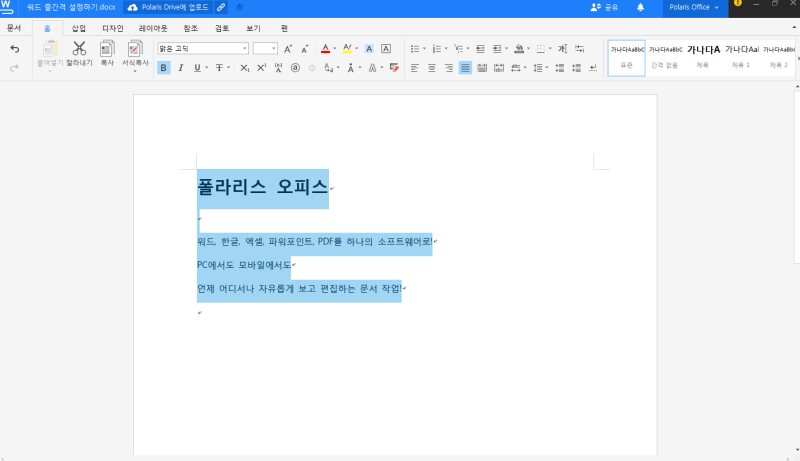Apply yellow text highlight color

(347, 49)
